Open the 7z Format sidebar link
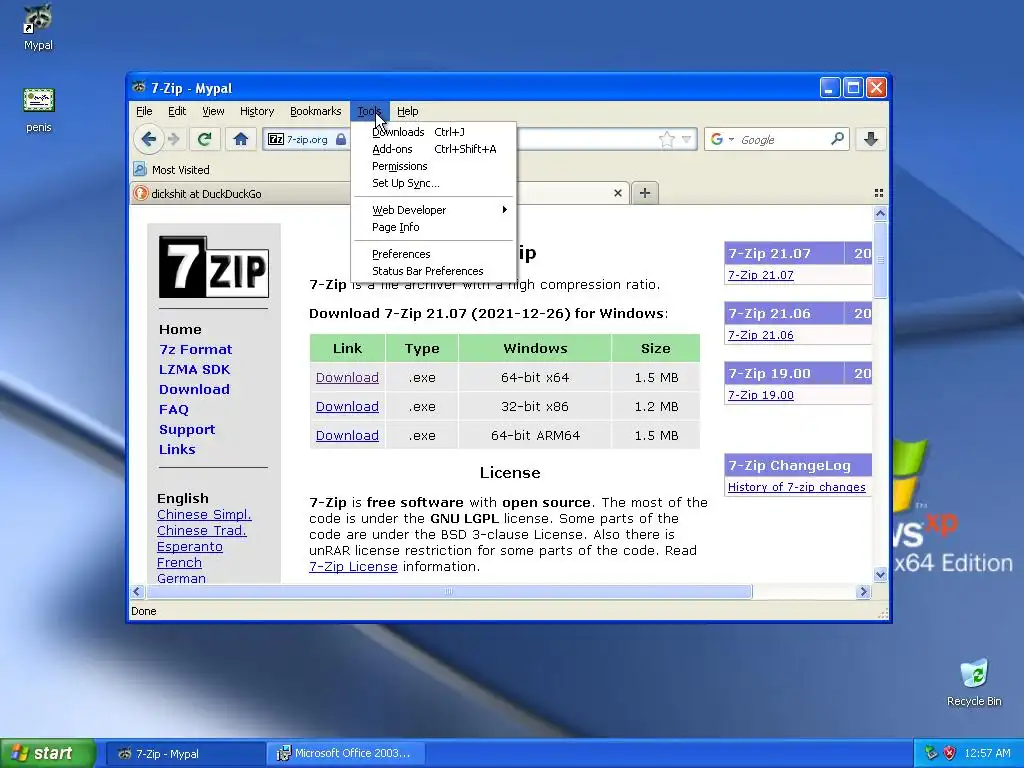The width and height of the screenshot is (1024, 768). pos(195,349)
